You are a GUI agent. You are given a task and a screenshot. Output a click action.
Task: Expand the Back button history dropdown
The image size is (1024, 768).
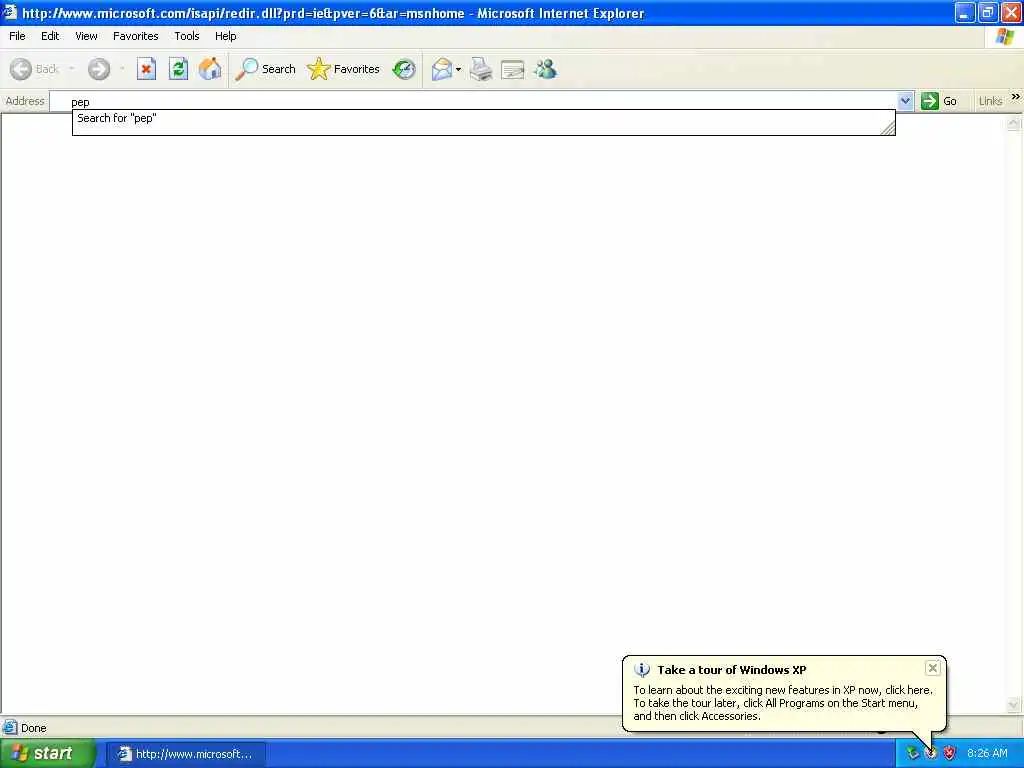tap(71, 69)
